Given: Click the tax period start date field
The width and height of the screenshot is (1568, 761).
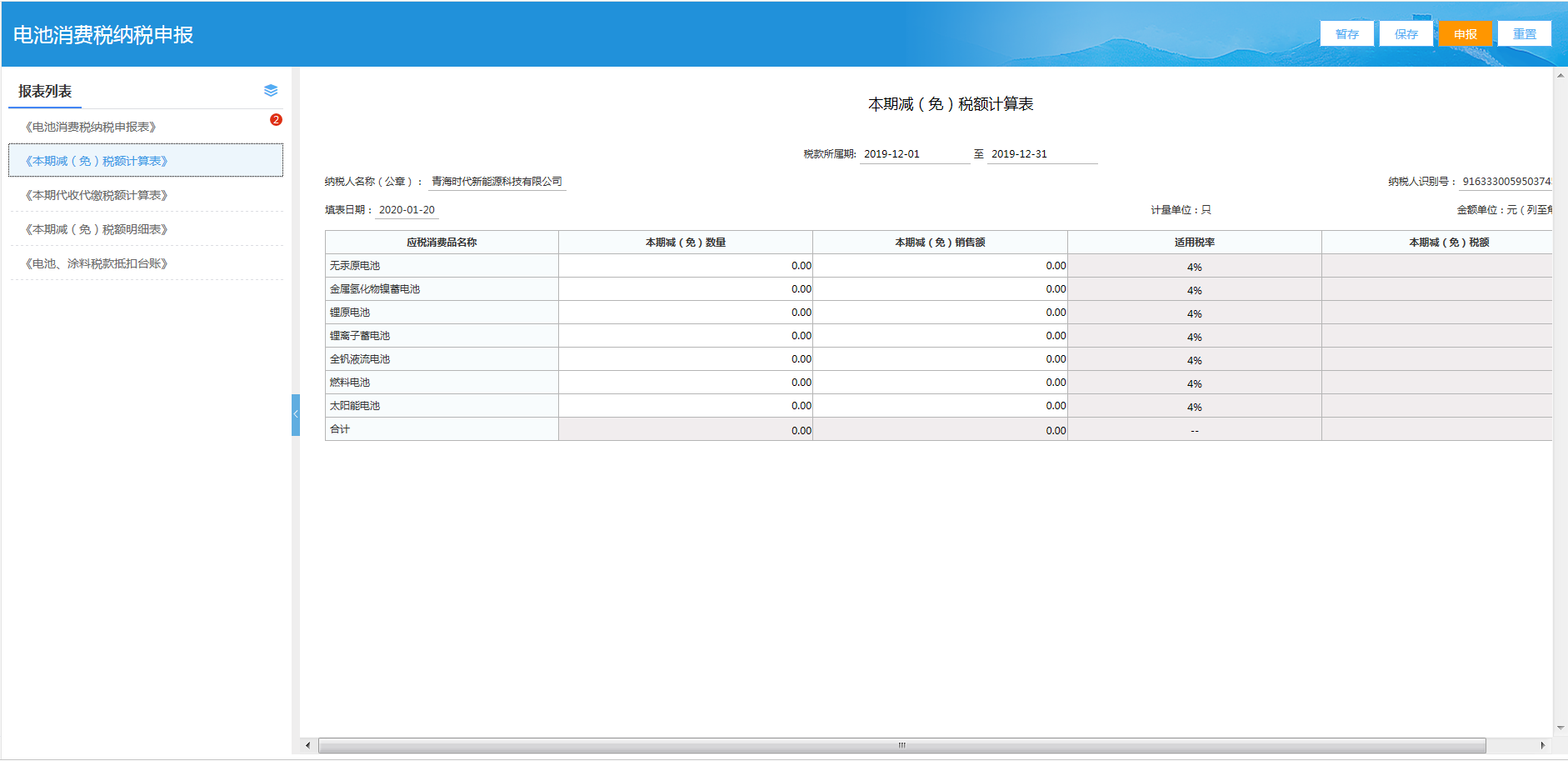Looking at the screenshot, I should [x=914, y=154].
